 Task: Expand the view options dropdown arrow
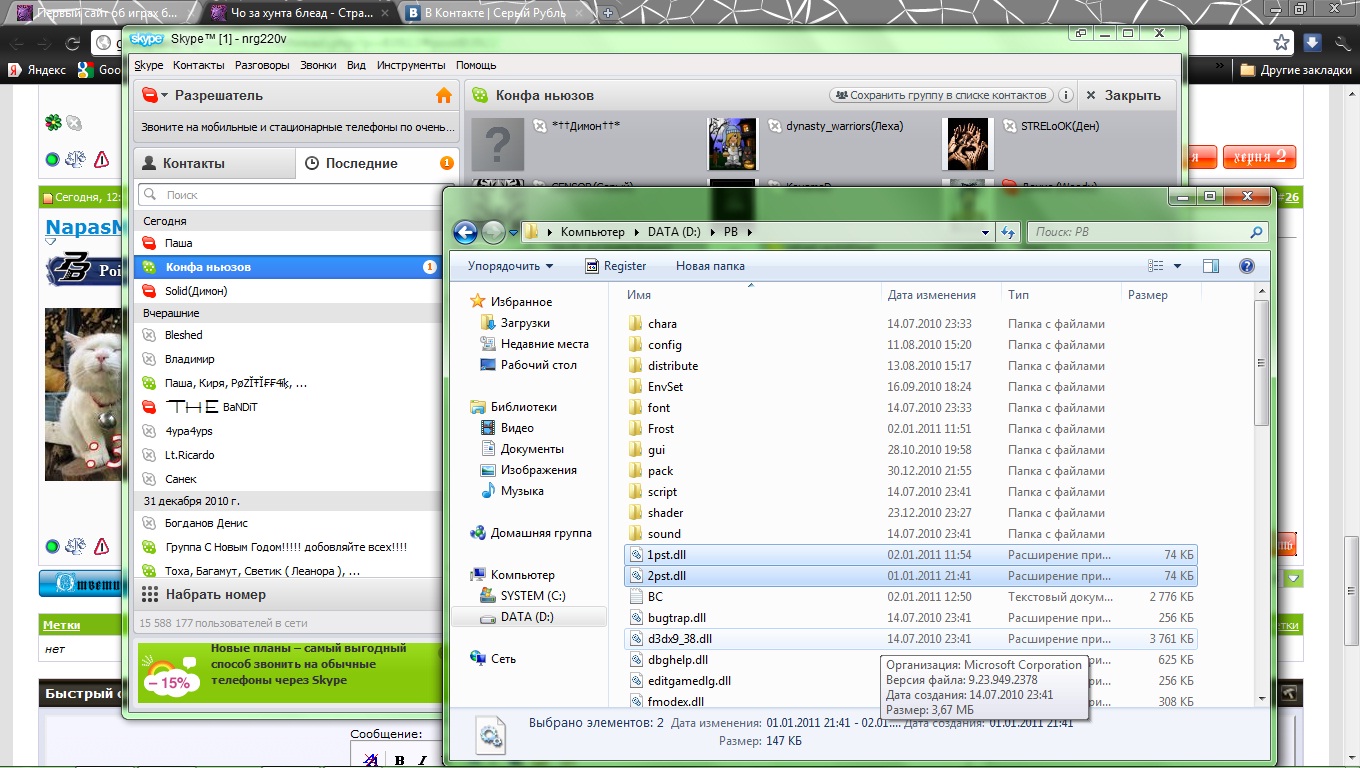click(1177, 266)
